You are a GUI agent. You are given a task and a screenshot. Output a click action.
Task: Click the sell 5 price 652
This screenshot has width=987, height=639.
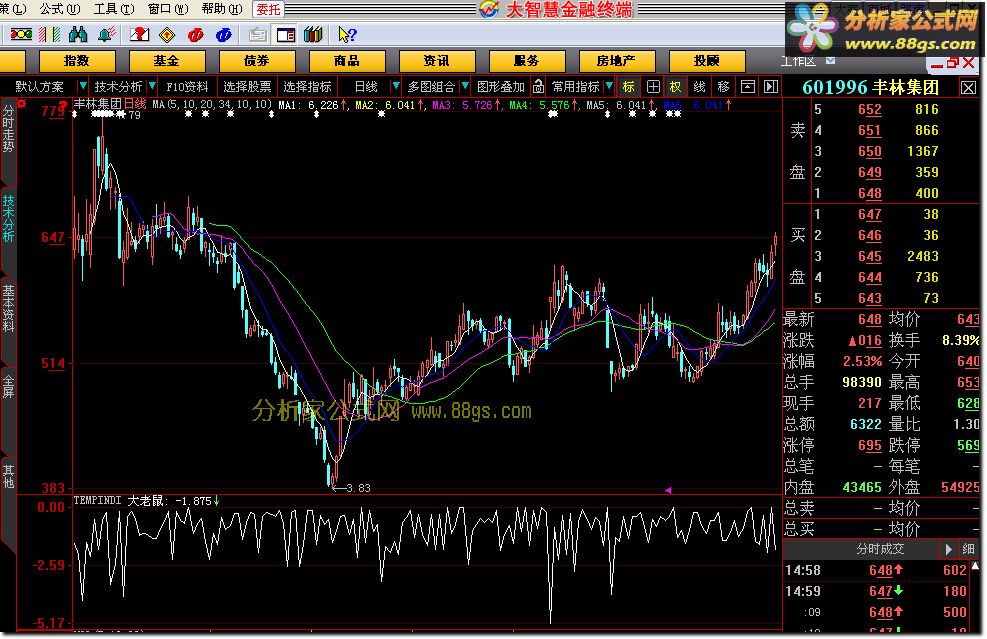[x=869, y=110]
